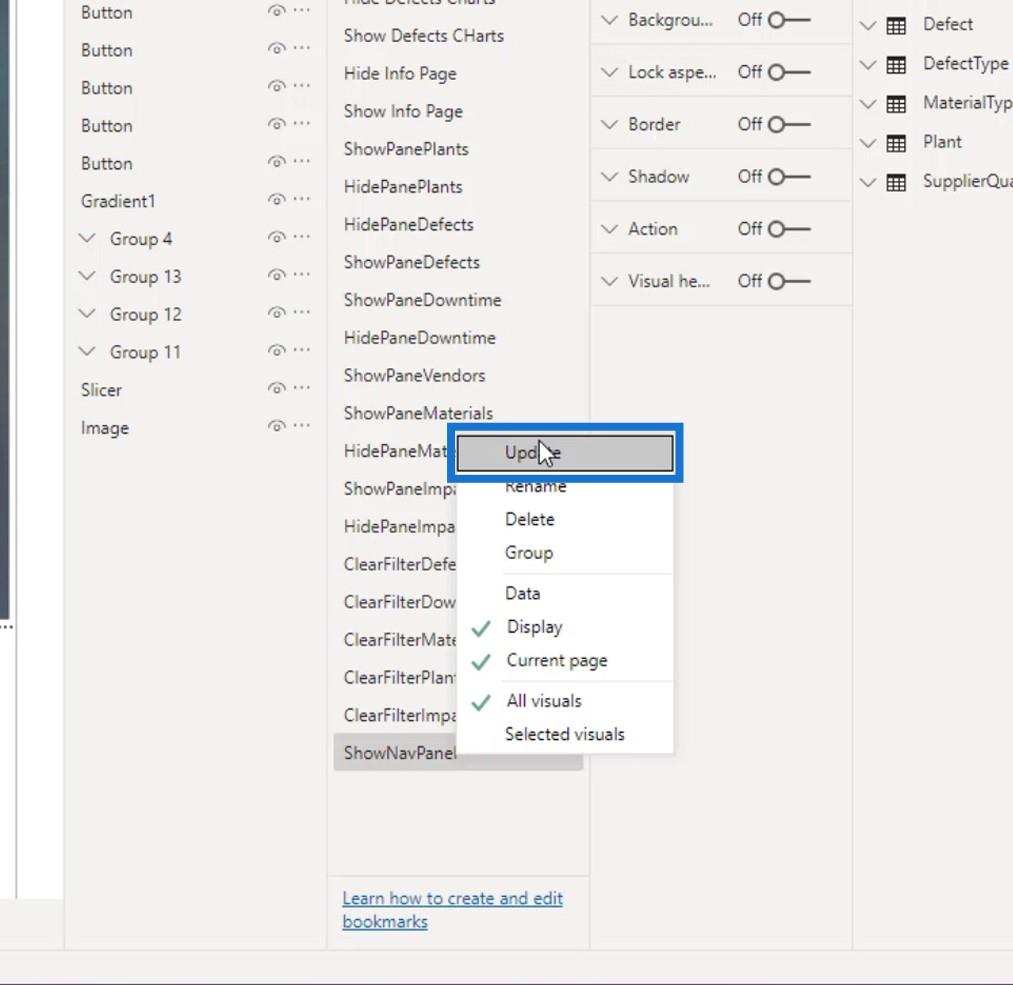Choose Delete in the bookmark context menu

pyautogui.click(x=565, y=519)
